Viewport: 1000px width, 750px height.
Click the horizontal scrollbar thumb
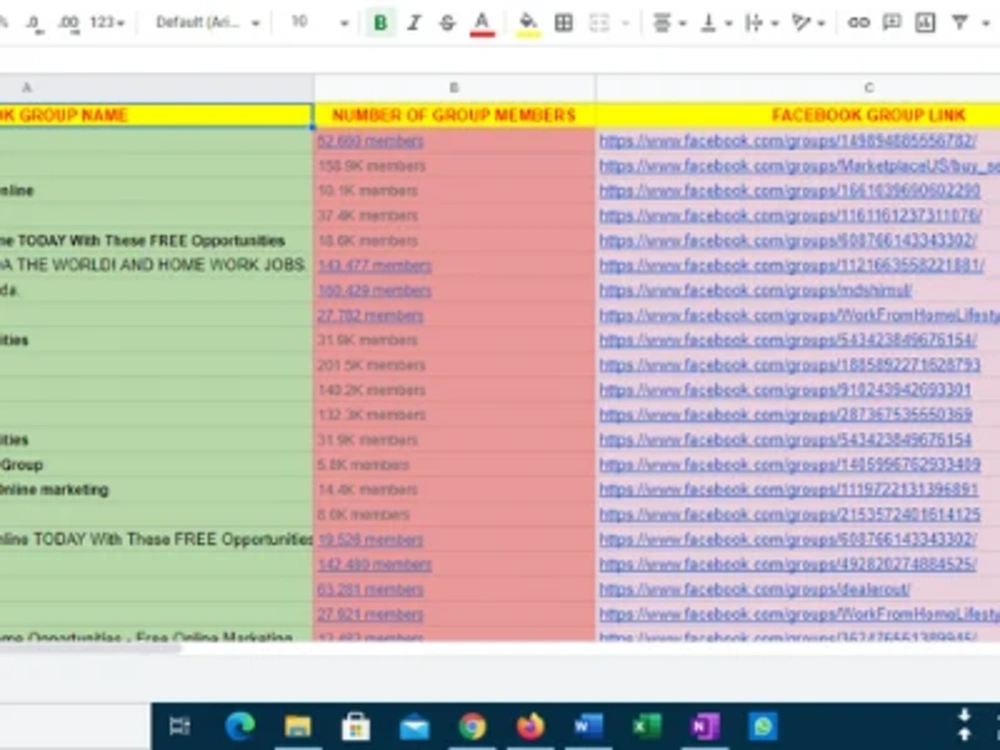pyautogui.click(x=89, y=649)
